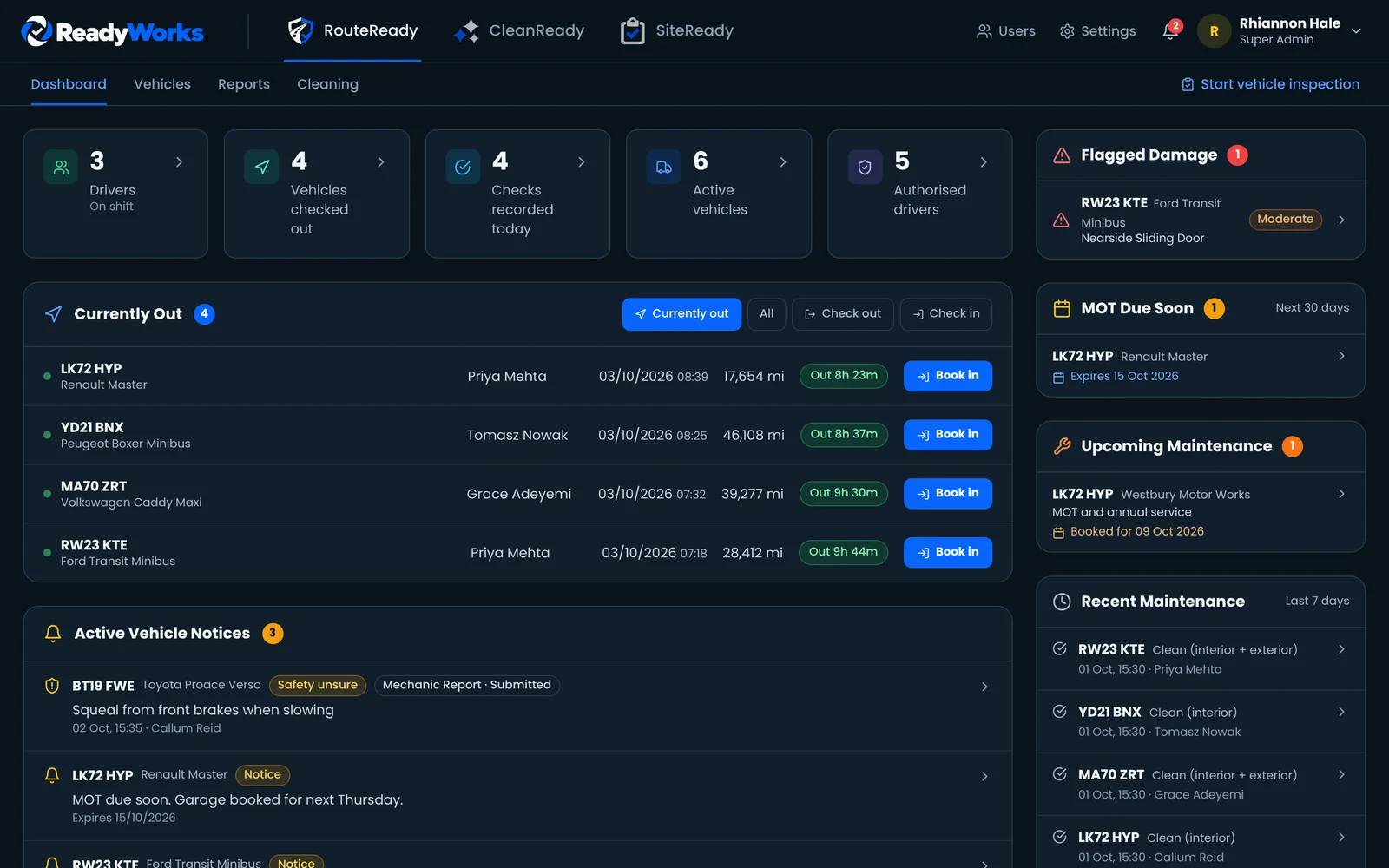This screenshot has width=1389, height=868.
Task: Click the Drivers on shift icon
Action: pos(61,167)
